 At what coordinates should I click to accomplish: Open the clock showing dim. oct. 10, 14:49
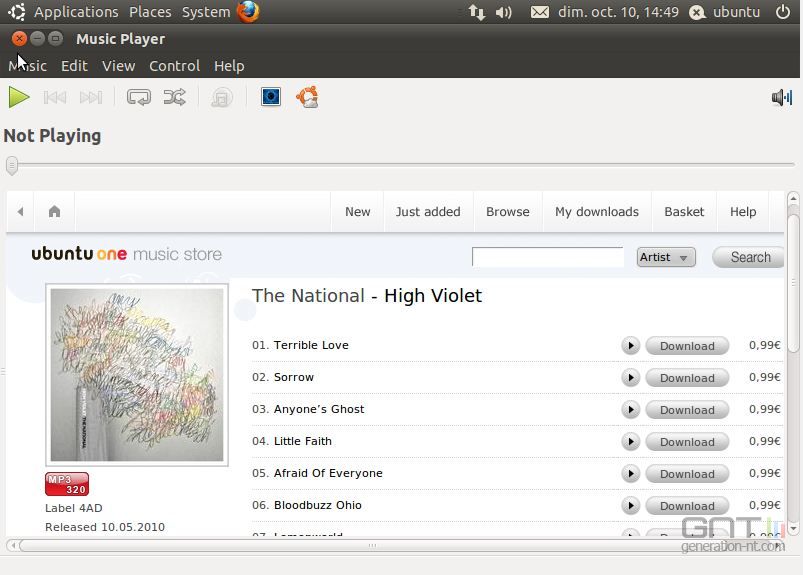[x=618, y=12]
